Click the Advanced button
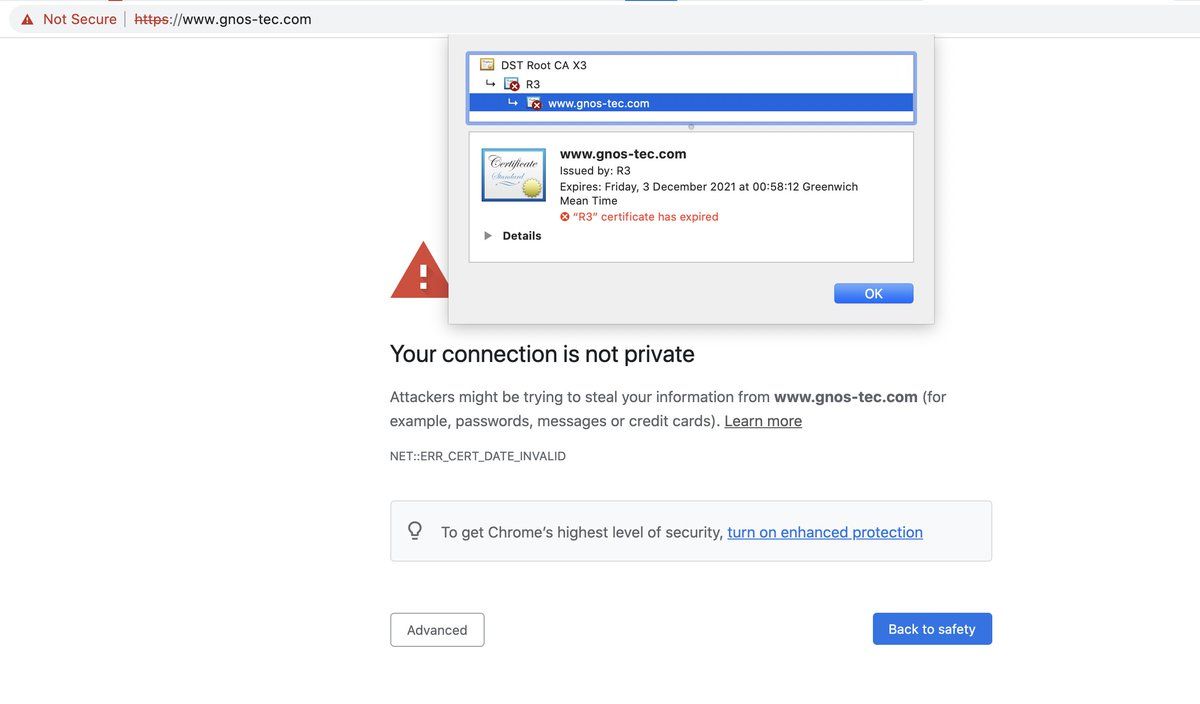 tap(437, 630)
